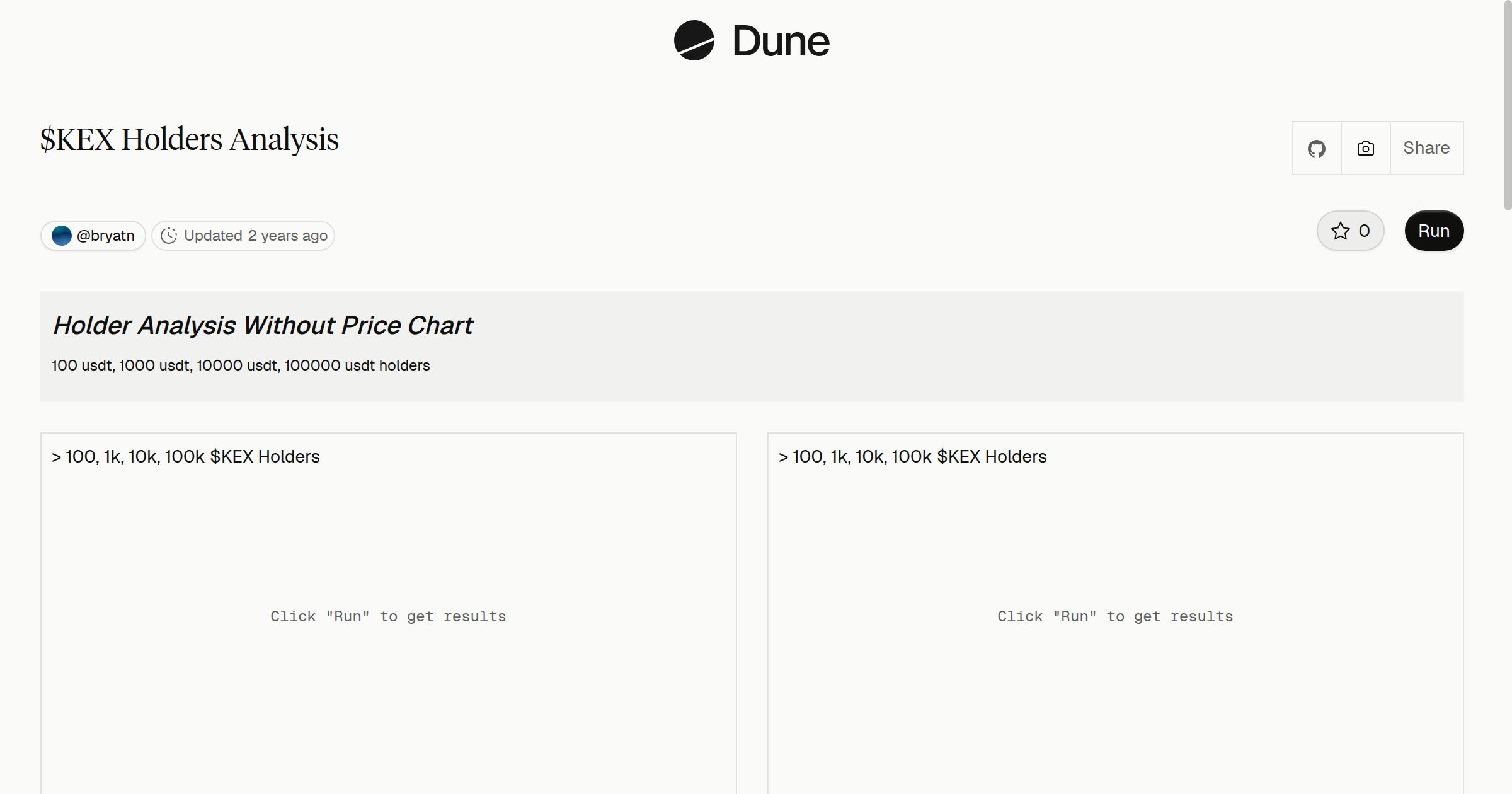Click the @bryatn avatar image
Viewport: 1512px width, 794px height.
pos(62,236)
